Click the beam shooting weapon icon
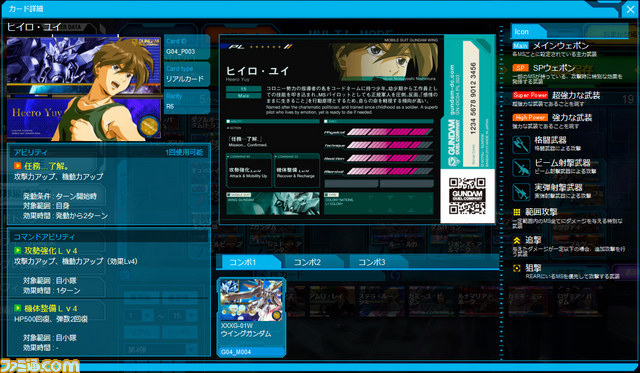The image size is (640, 373). [x=521, y=168]
